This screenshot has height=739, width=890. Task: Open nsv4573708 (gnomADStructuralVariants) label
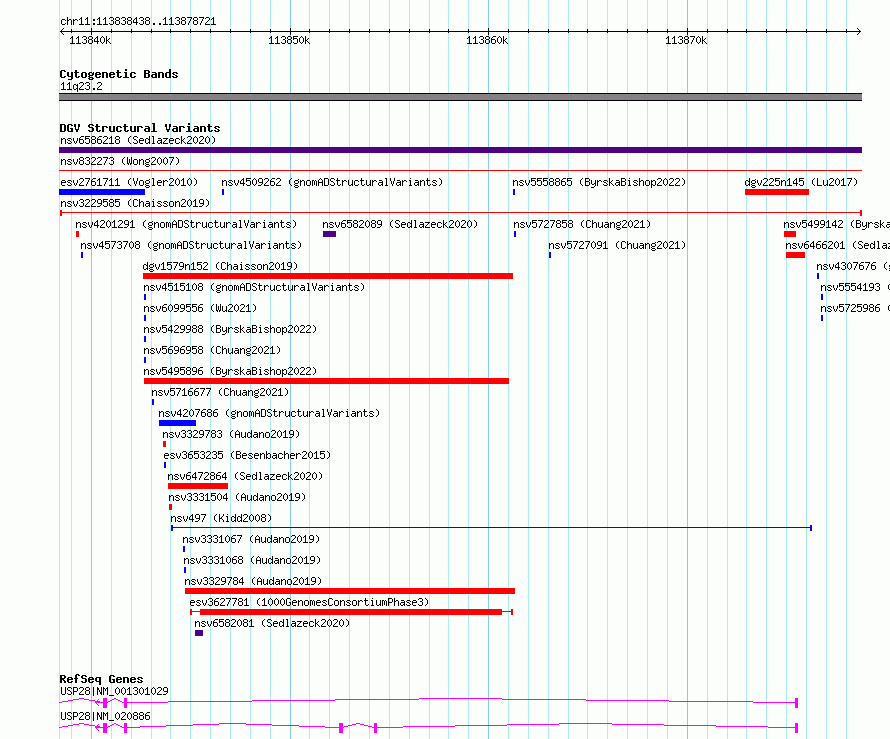coord(191,245)
